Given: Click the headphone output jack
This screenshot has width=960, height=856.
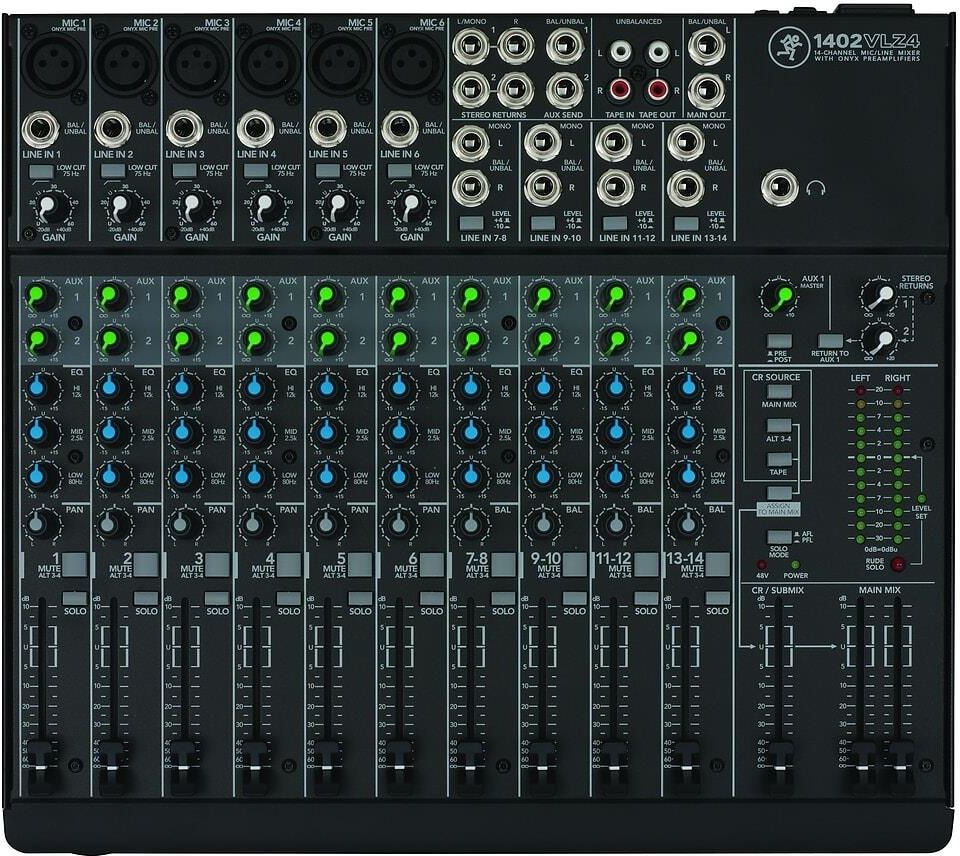Looking at the screenshot, I should point(778,187).
